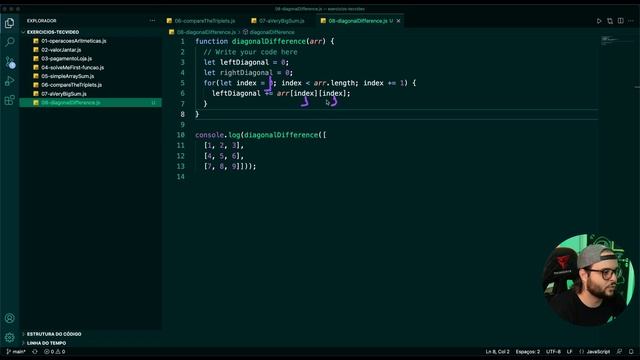
Task: Change the LF end-of-line selector
Action: (569, 351)
